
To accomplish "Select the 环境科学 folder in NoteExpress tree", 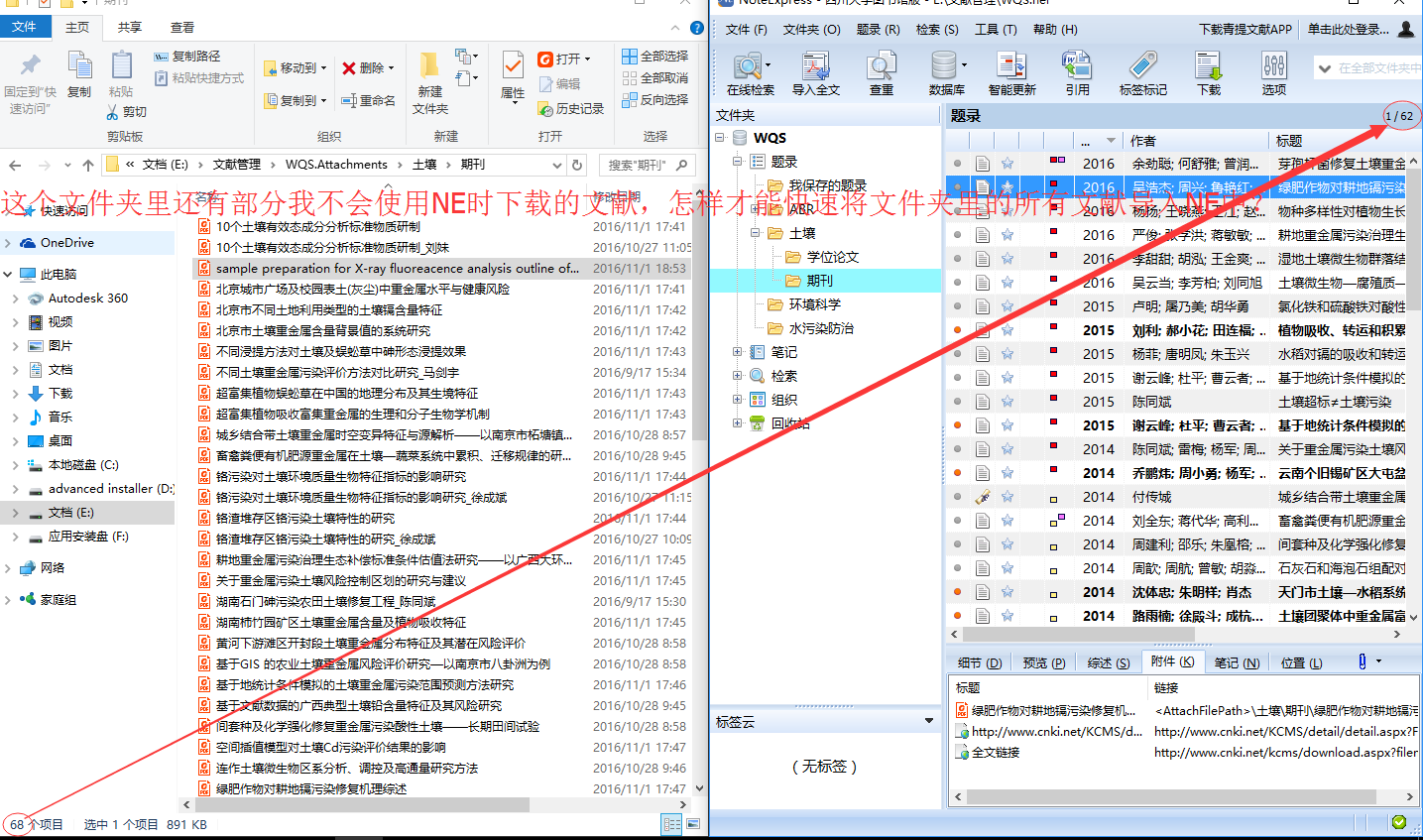I will [814, 304].
